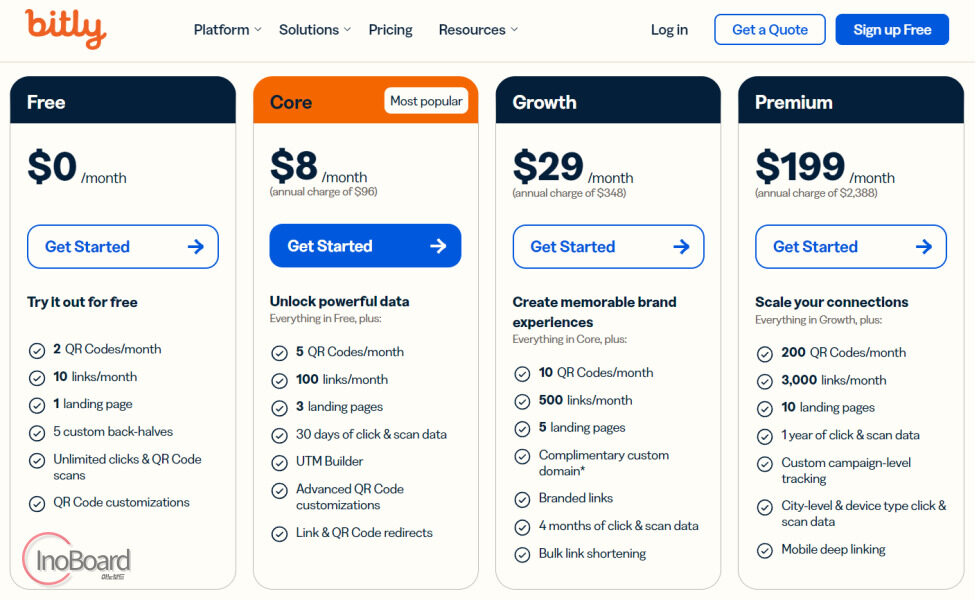Viewport: 978px width, 600px height.
Task: Click the Growth plan header
Action: (608, 100)
